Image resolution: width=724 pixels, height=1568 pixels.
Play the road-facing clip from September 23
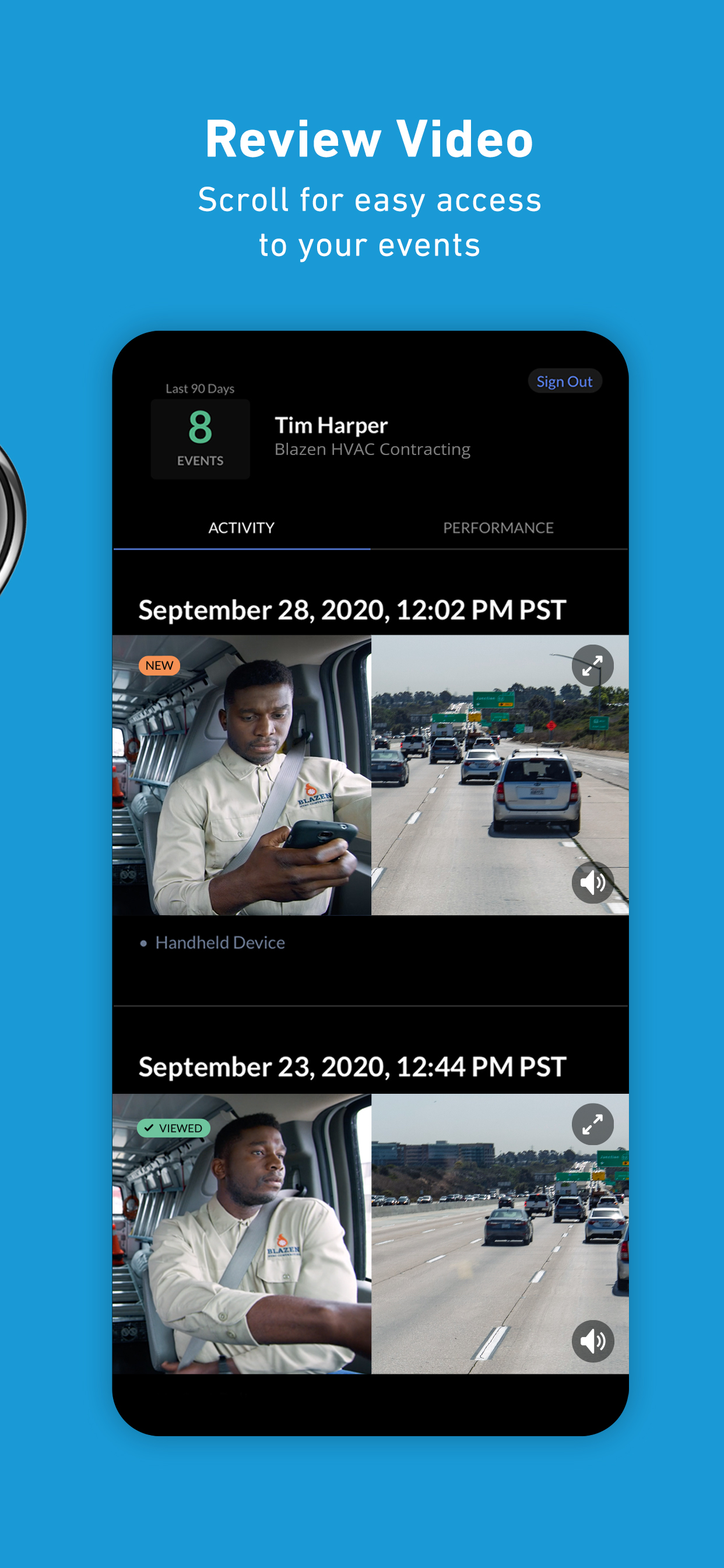click(500, 1234)
